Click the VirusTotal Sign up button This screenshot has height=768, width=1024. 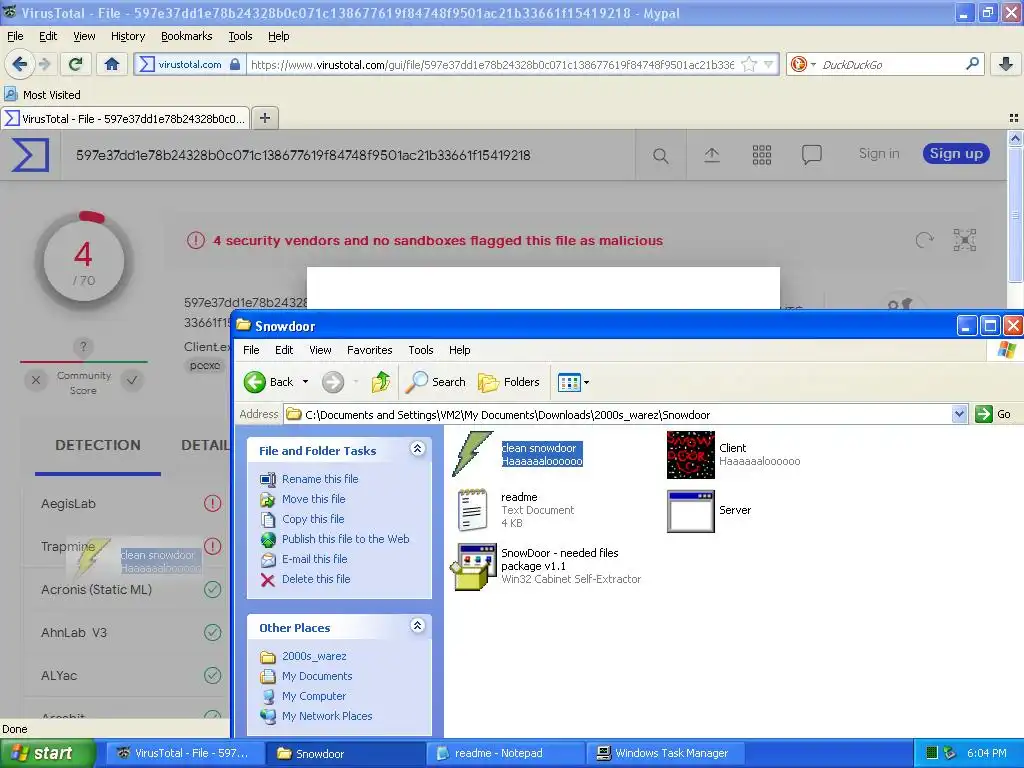tap(956, 153)
